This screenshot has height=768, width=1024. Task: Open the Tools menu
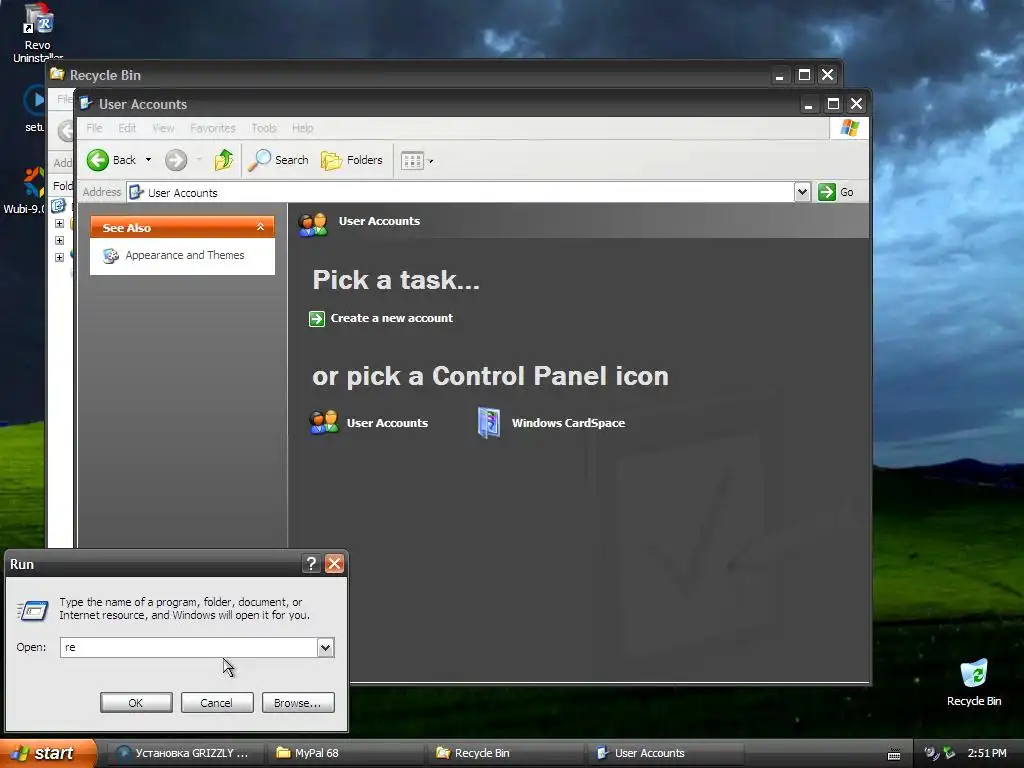point(264,128)
